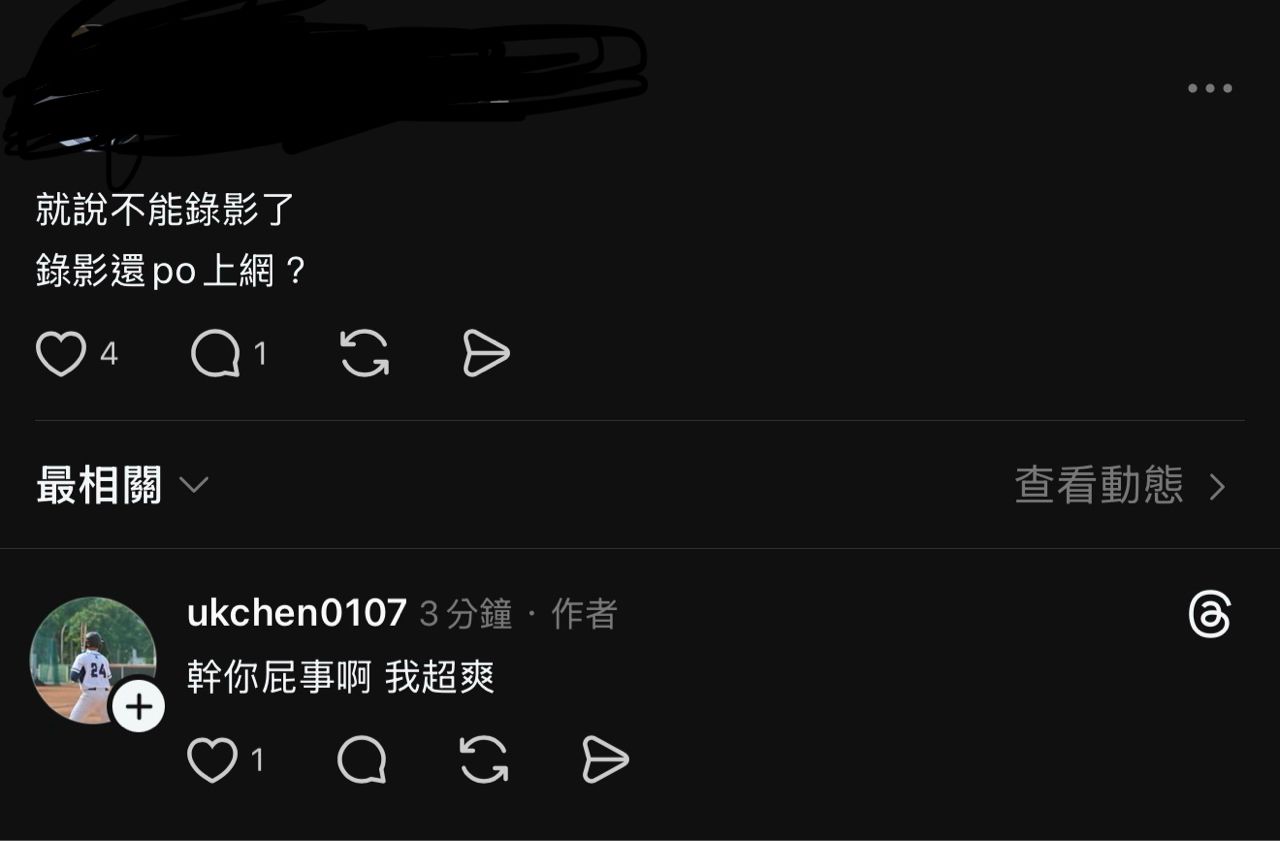The width and height of the screenshot is (1280, 841).
Task: Expand the chevron next to 最相關
Action: click(193, 486)
